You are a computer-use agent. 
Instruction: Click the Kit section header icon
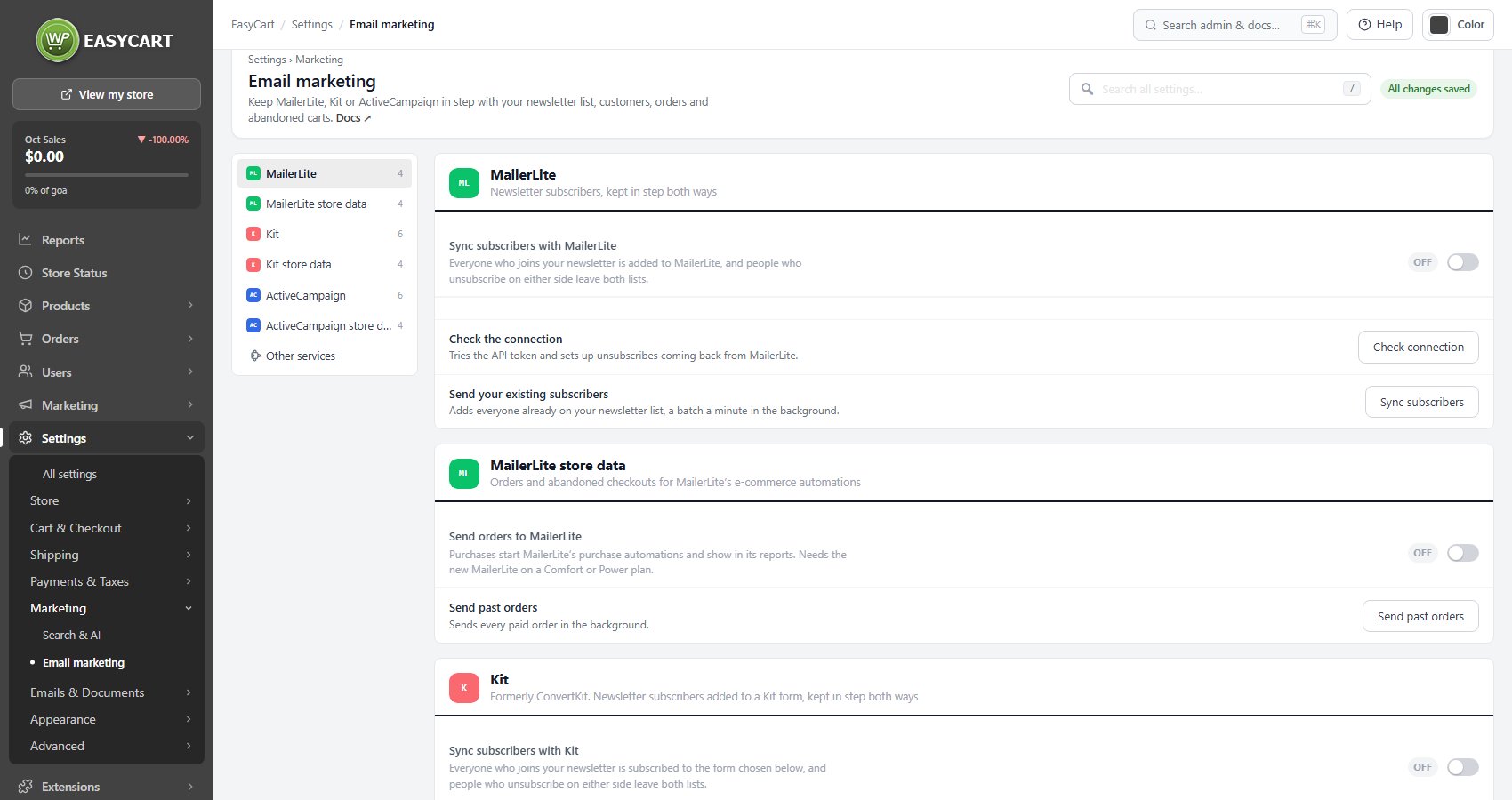[464, 688]
